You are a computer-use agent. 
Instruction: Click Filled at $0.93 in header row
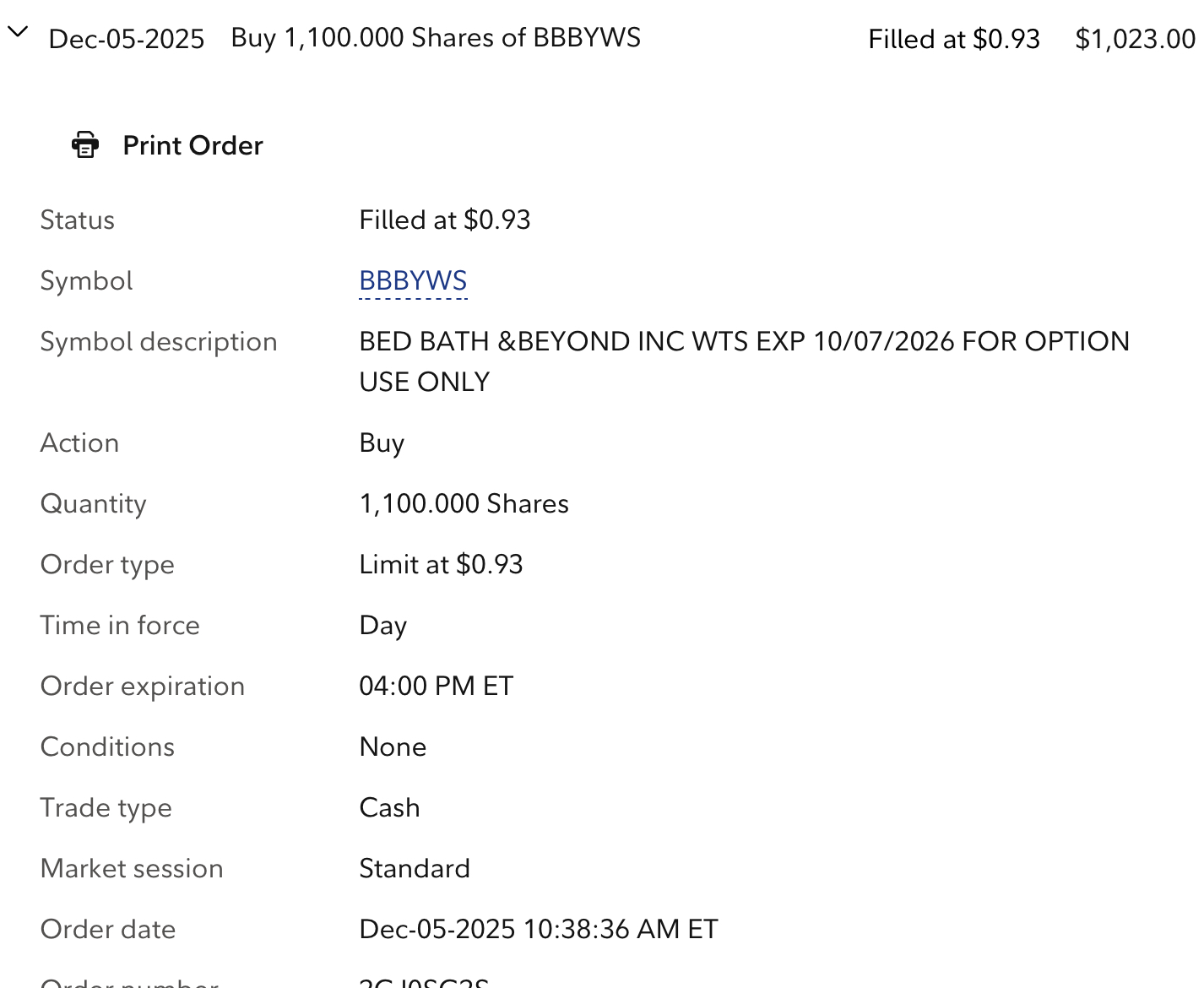click(953, 39)
